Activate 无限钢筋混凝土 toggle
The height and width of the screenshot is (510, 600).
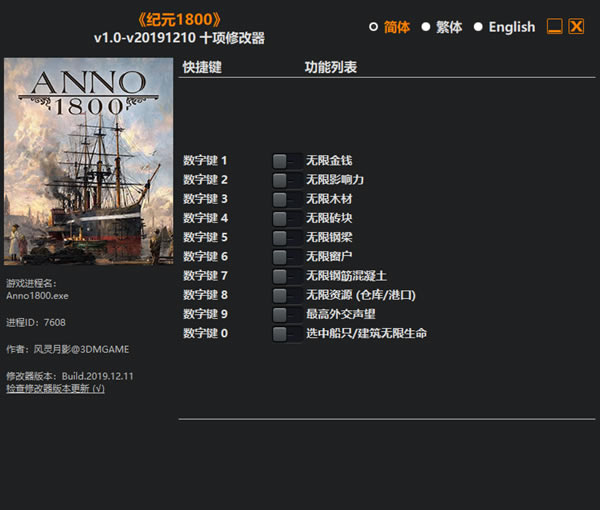pyautogui.click(x=287, y=275)
